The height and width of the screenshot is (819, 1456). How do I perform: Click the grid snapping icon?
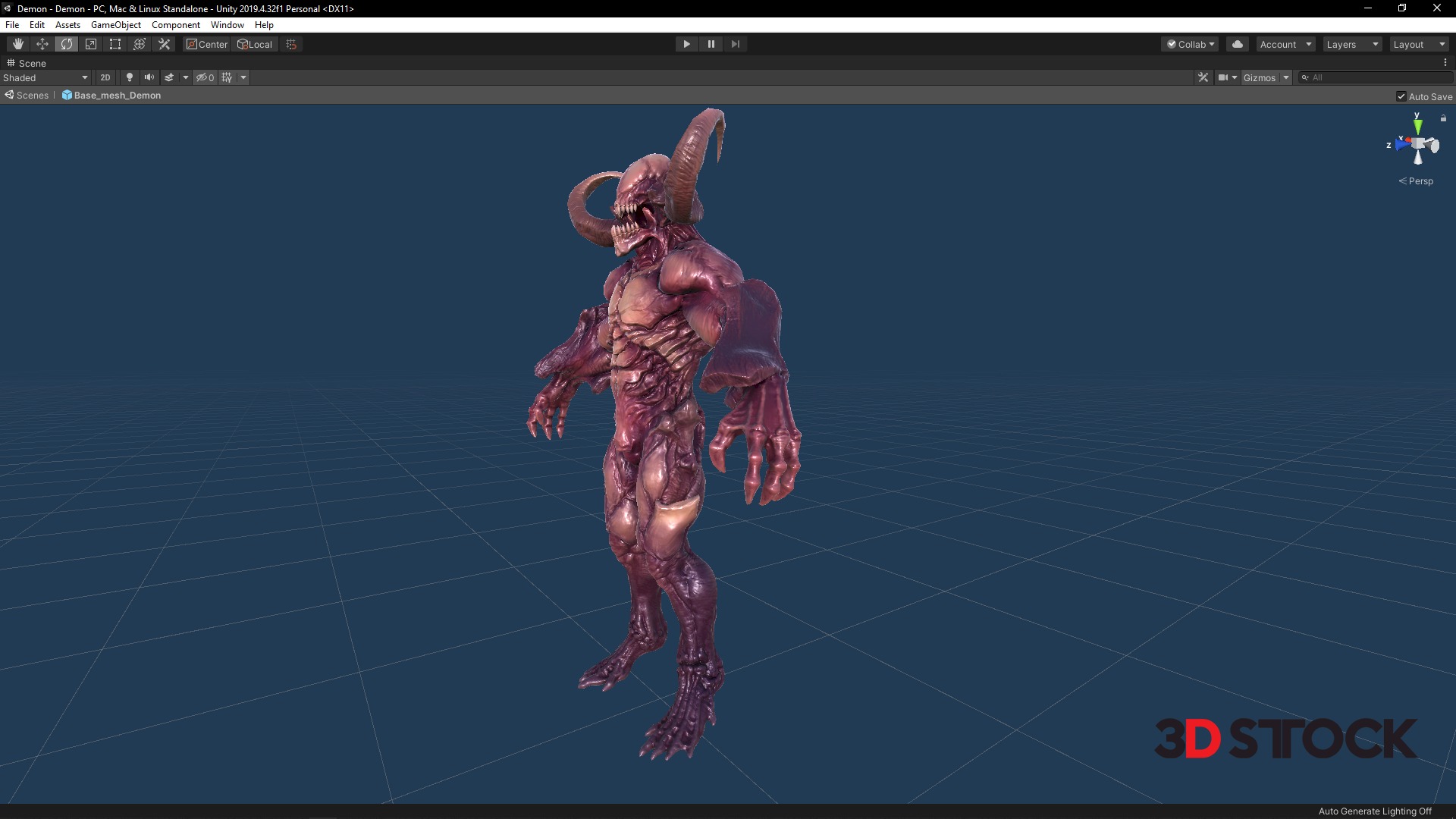click(291, 44)
